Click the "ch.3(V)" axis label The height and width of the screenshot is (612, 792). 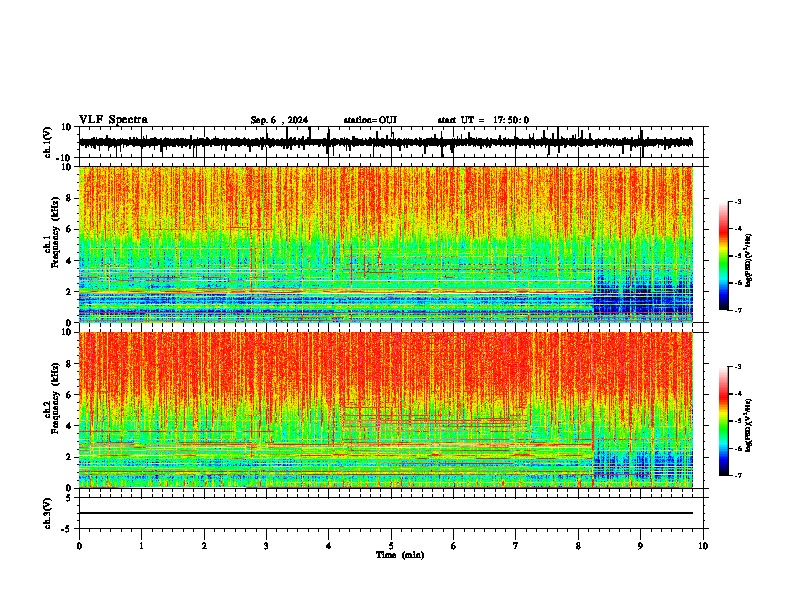pos(48,513)
